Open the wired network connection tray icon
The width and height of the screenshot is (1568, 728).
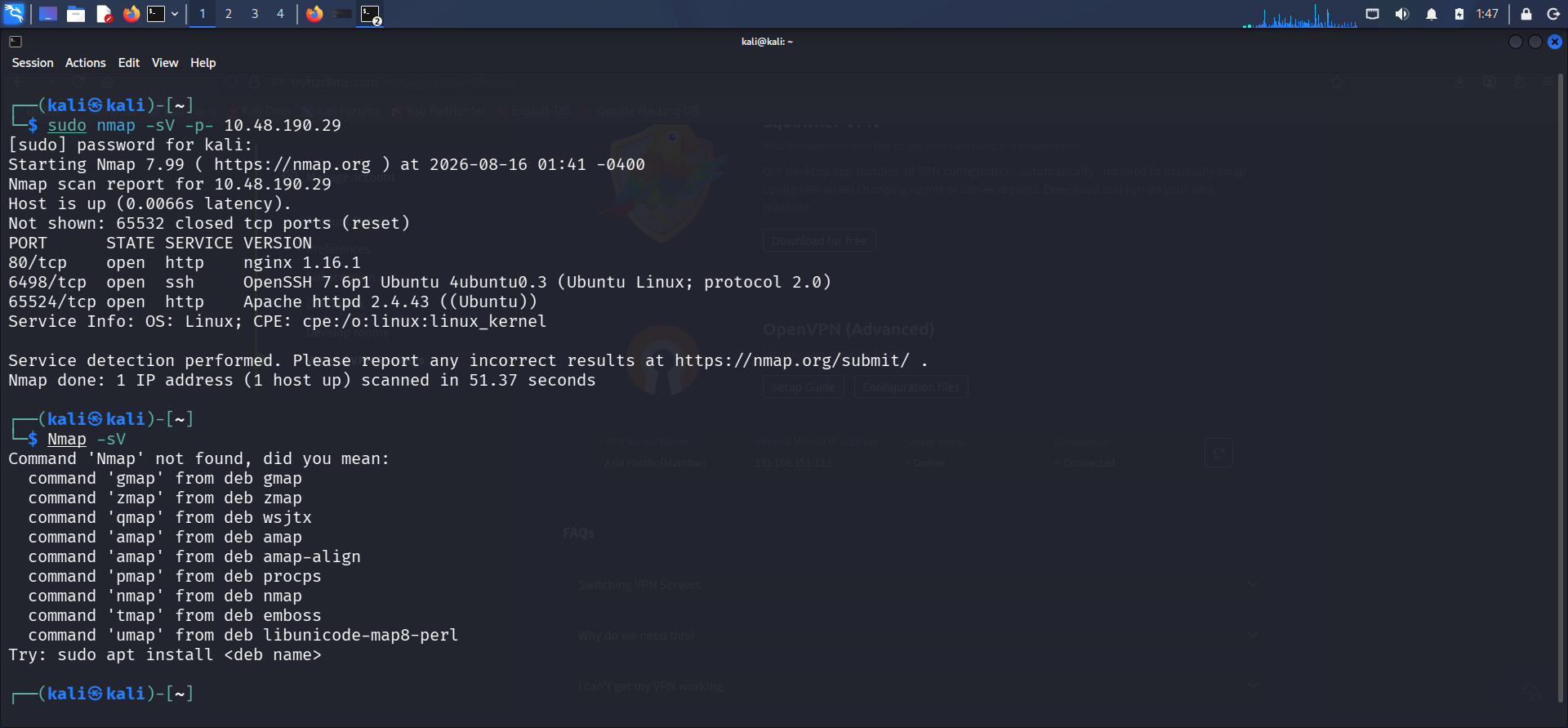point(1373,14)
